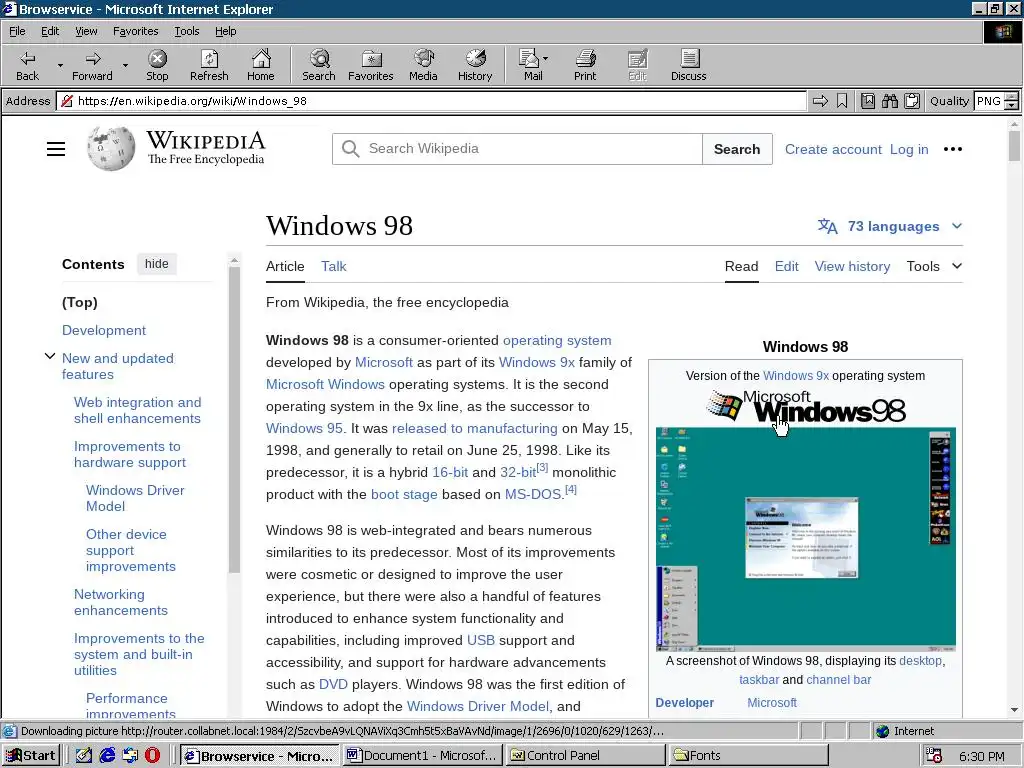Increase Quality with the spinner up arrow

click(1012, 97)
